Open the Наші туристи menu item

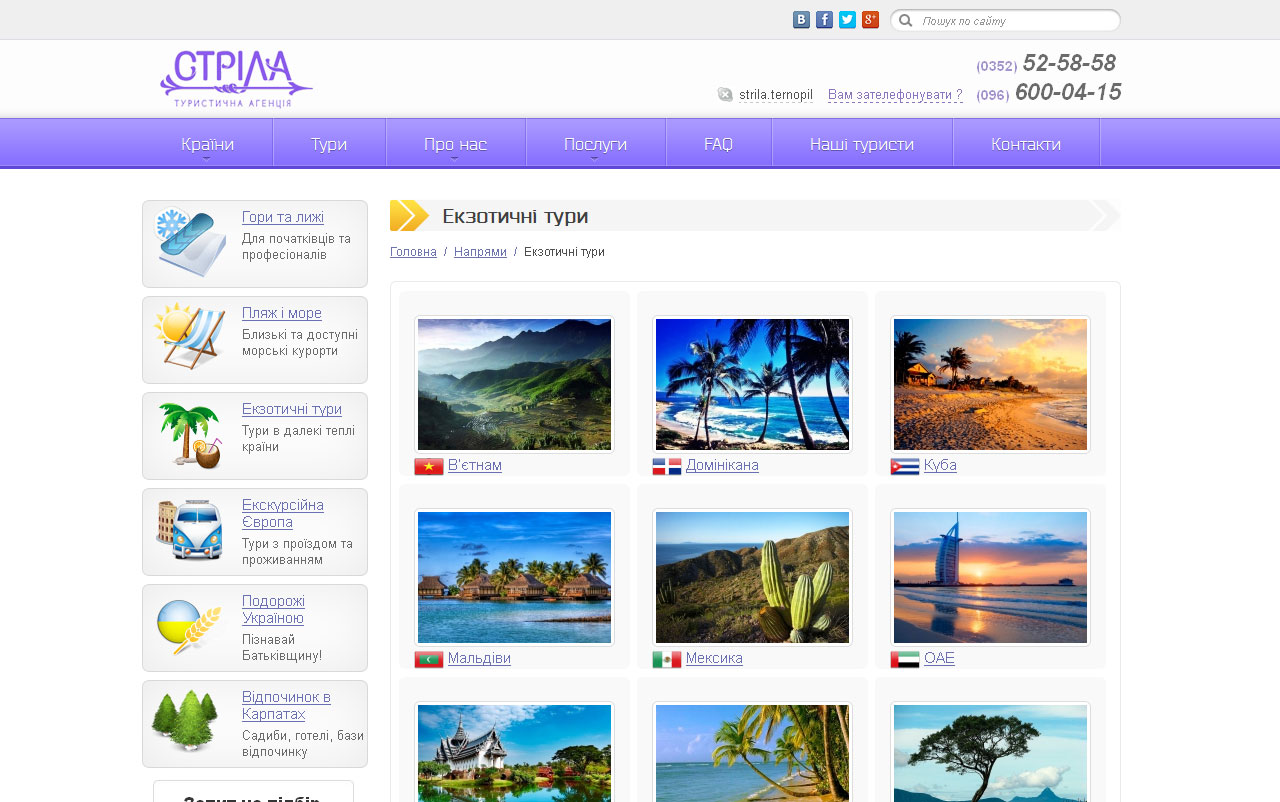[862, 144]
